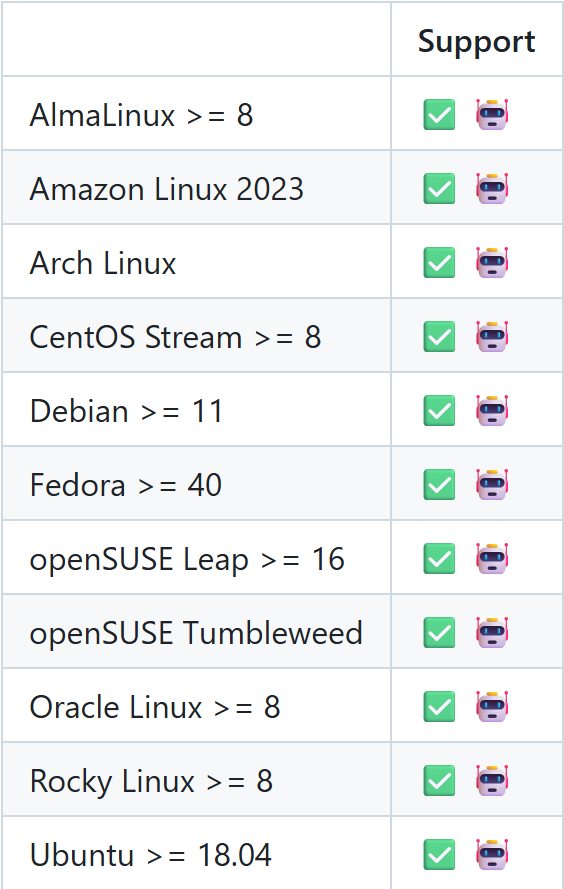Click the 'openSUSE Tumbleweed' text
Image resolution: width=564 pixels, height=889 pixels.
pyautogui.click(x=196, y=633)
